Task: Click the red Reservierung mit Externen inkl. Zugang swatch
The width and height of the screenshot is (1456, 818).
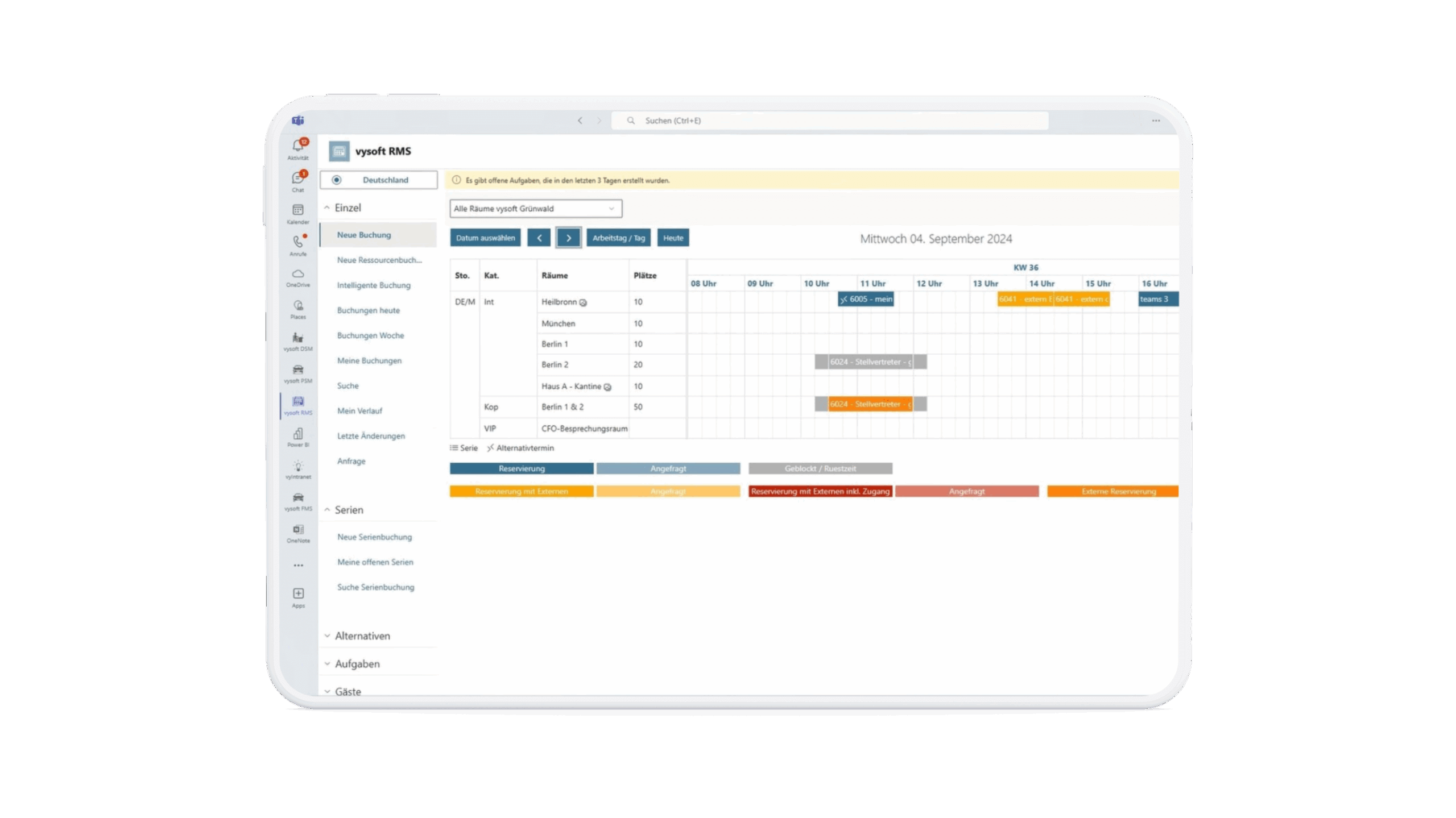Action: click(x=820, y=491)
